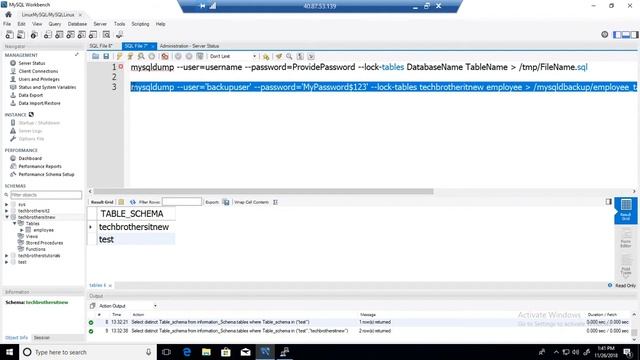Reconnect to DBMS toolbar icon
Screen dimensions: 640x360
119,35
